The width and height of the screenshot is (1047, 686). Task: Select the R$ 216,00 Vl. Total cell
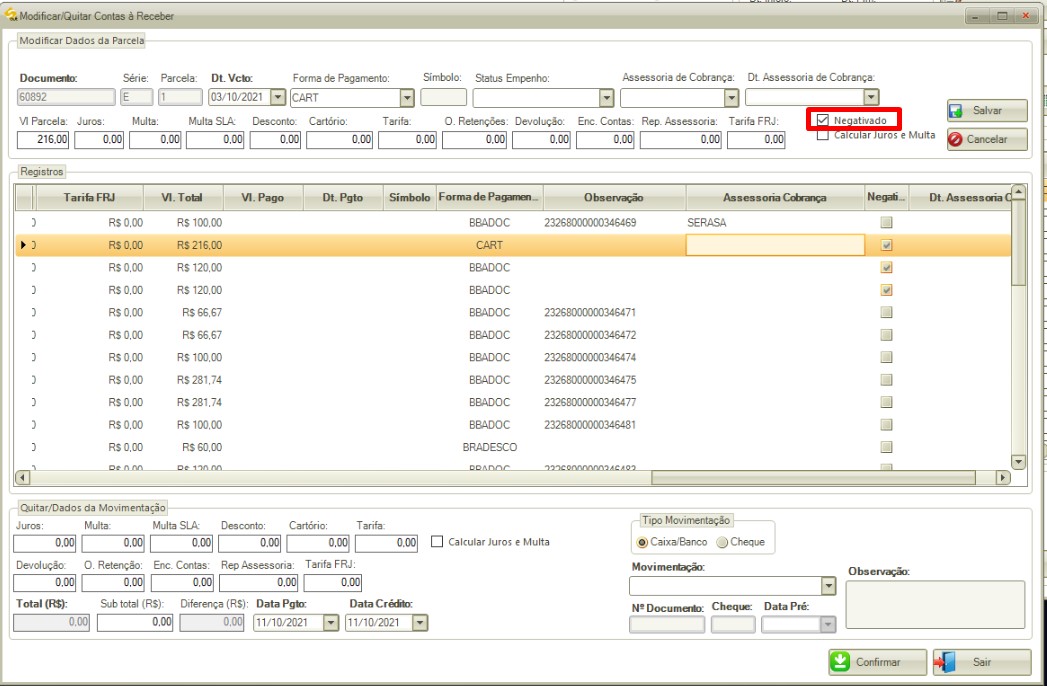pos(183,245)
